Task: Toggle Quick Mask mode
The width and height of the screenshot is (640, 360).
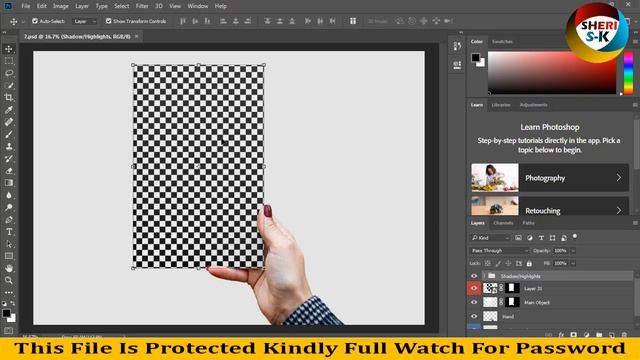Action: pyautogui.click(x=9, y=330)
